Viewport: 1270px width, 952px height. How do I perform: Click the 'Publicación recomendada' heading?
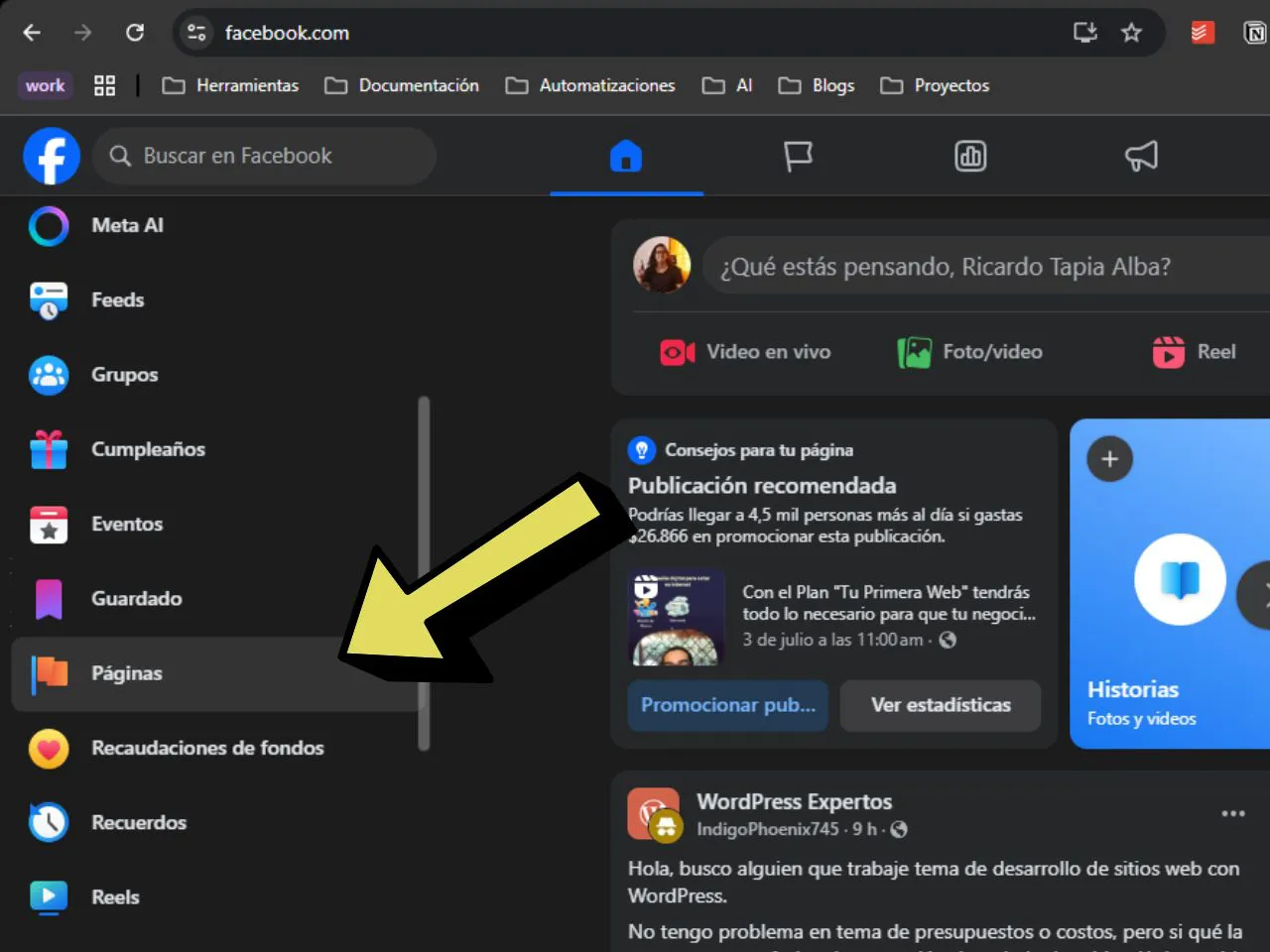coord(762,486)
